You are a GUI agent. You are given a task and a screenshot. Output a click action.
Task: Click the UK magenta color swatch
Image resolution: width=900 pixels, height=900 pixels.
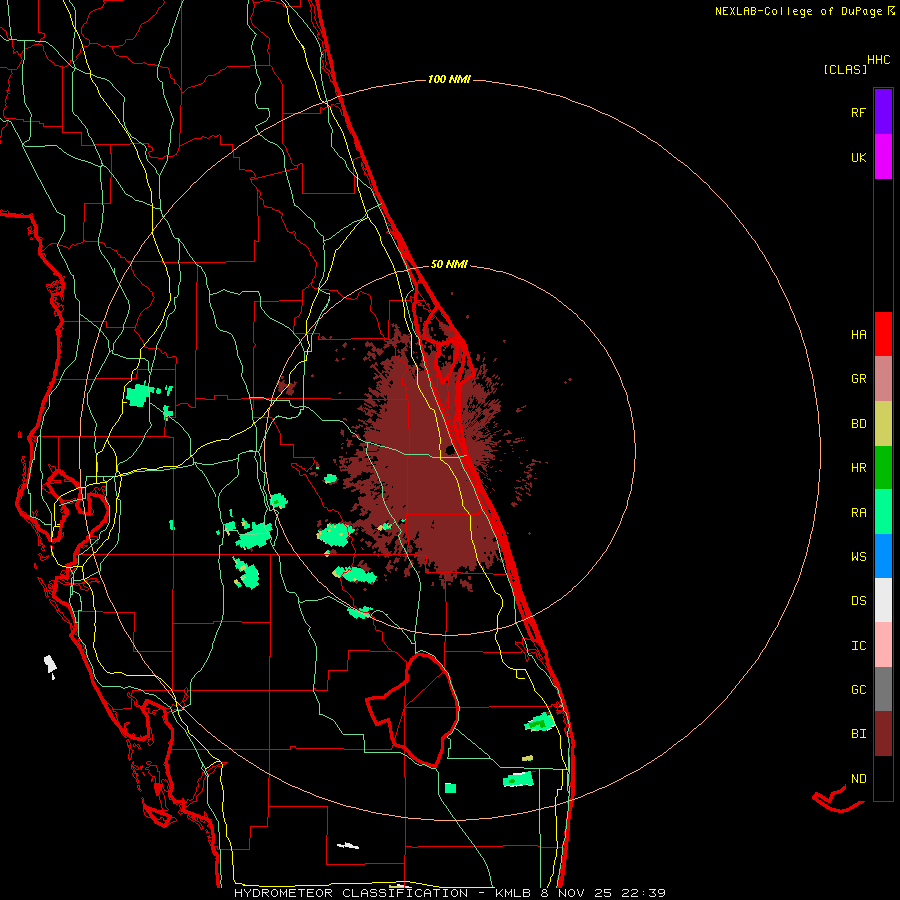pos(883,157)
